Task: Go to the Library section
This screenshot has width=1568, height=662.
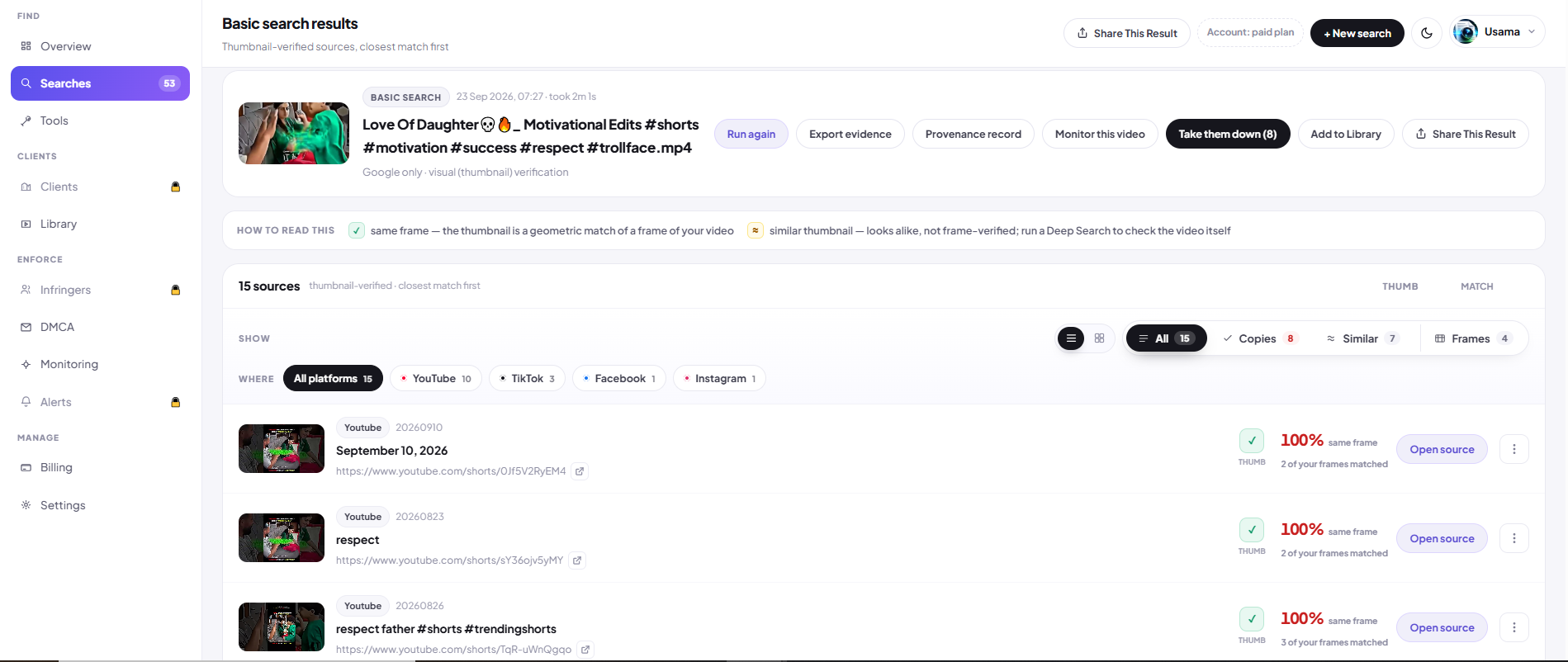Action: pyautogui.click(x=100, y=224)
